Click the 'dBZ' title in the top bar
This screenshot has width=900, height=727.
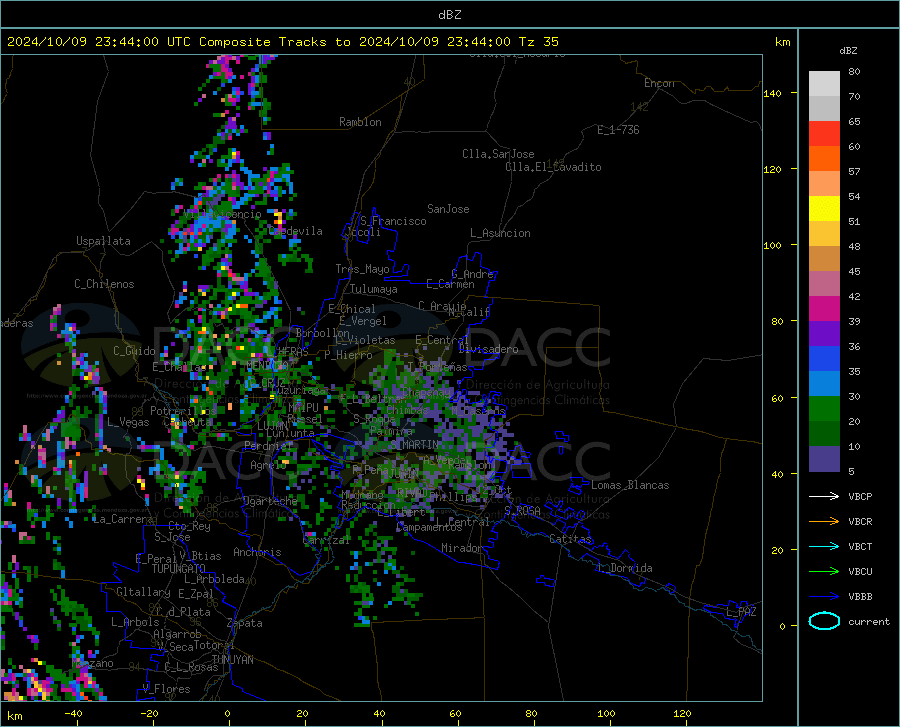point(449,15)
